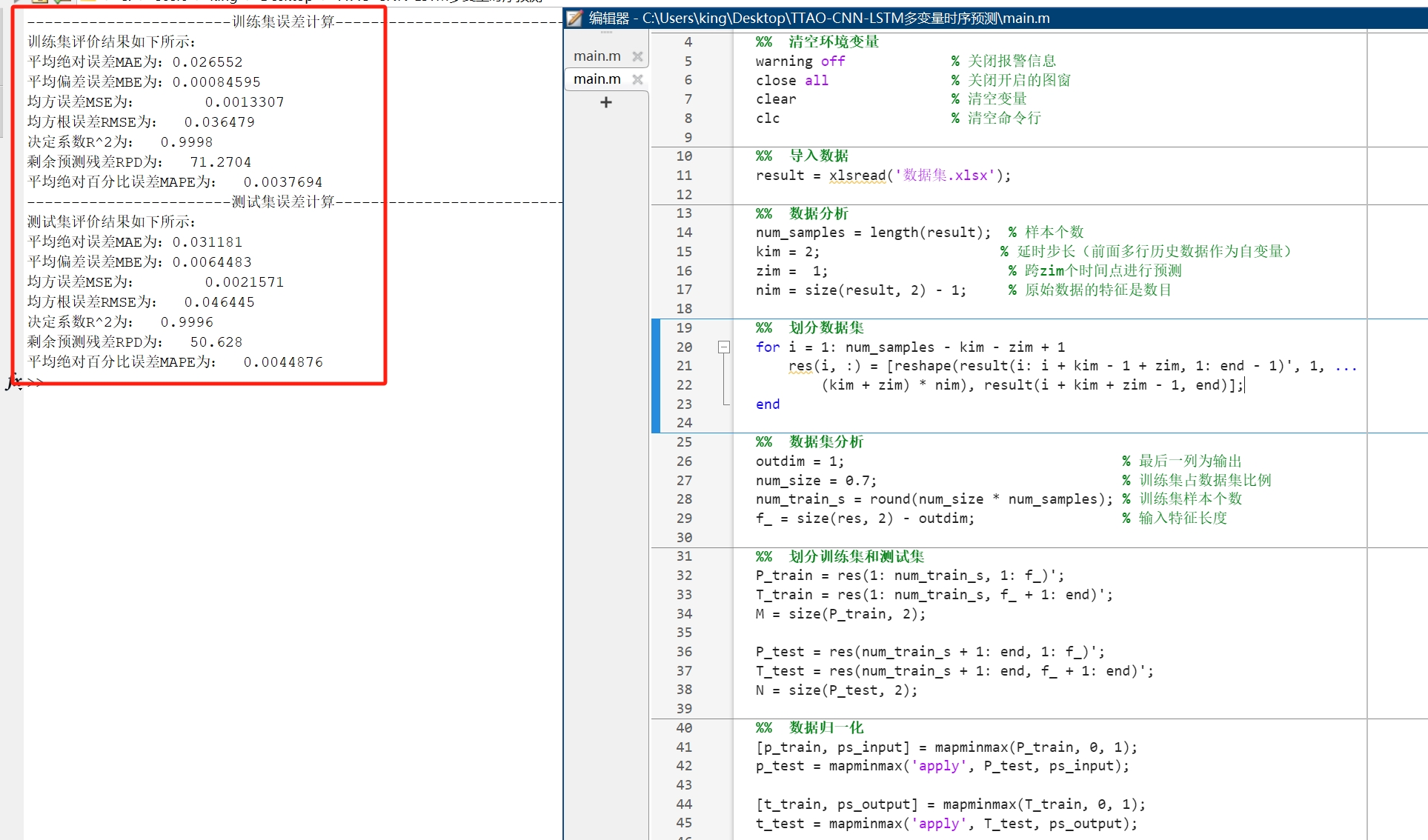Close the first main.m document tab
This screenshot has height=840, width=1428.
point(637,56)
